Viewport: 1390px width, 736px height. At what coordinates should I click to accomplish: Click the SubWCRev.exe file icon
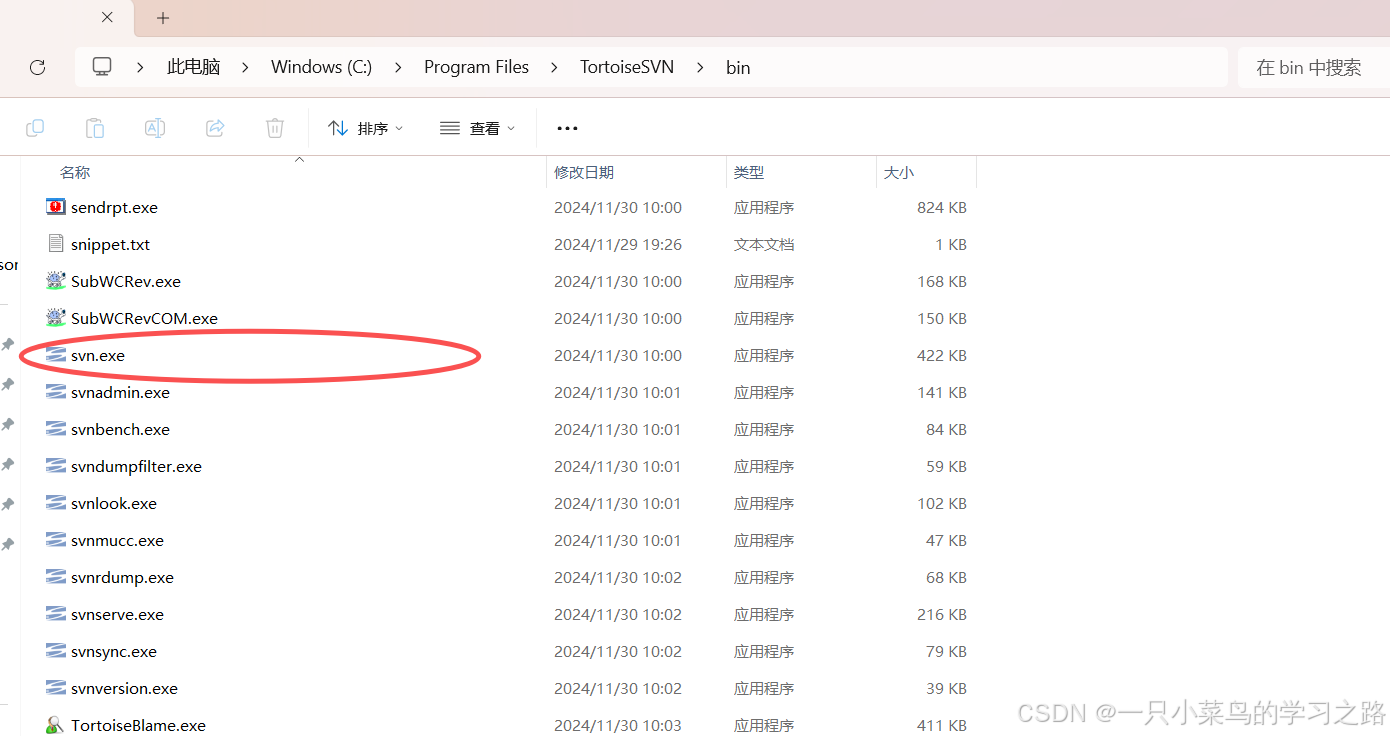56,281
